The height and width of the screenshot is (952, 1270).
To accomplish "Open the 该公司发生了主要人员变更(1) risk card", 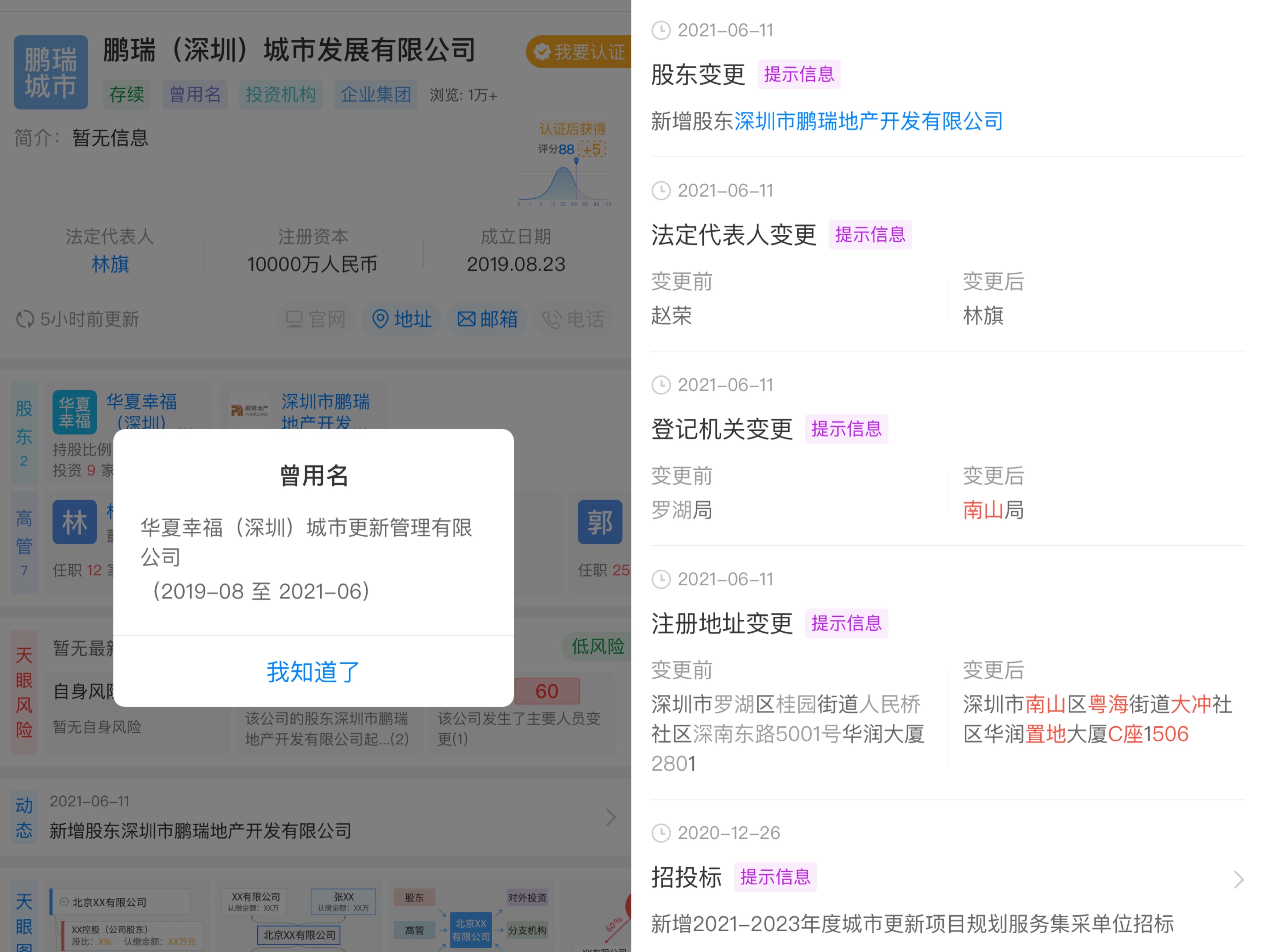I will point(521,714).
